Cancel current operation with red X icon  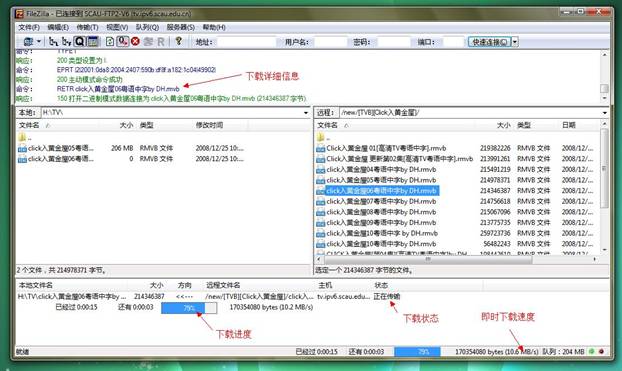(x=135, y=41)
